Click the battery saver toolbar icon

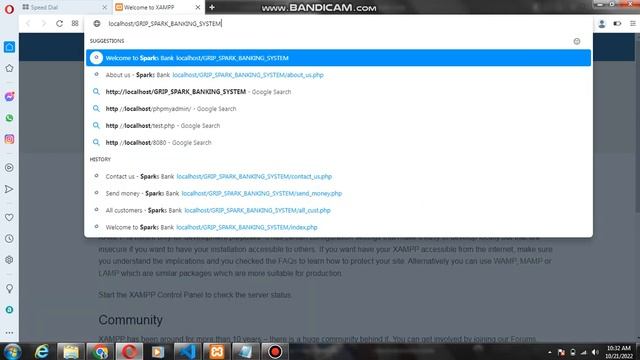coord(617,24)
